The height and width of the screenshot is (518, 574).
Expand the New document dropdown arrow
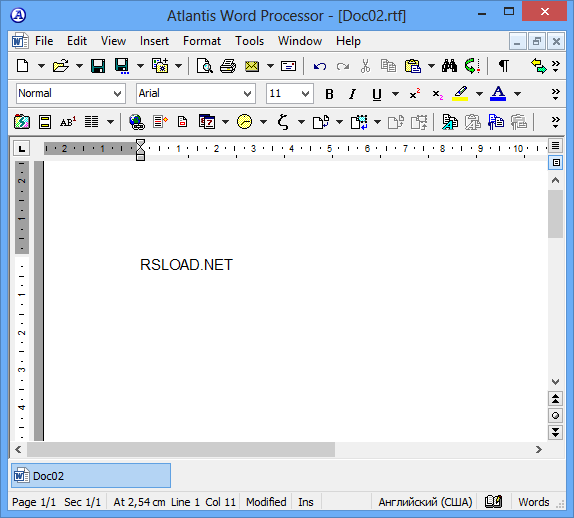(x=41, y=66)
